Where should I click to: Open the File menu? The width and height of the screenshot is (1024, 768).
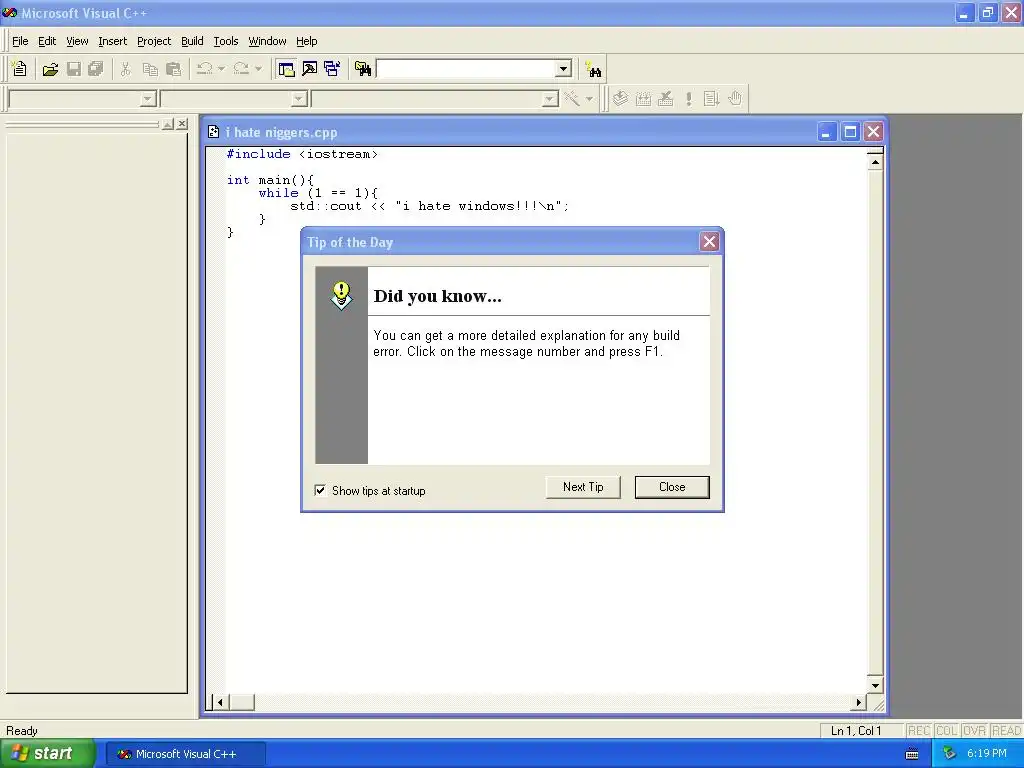[20, 41]
